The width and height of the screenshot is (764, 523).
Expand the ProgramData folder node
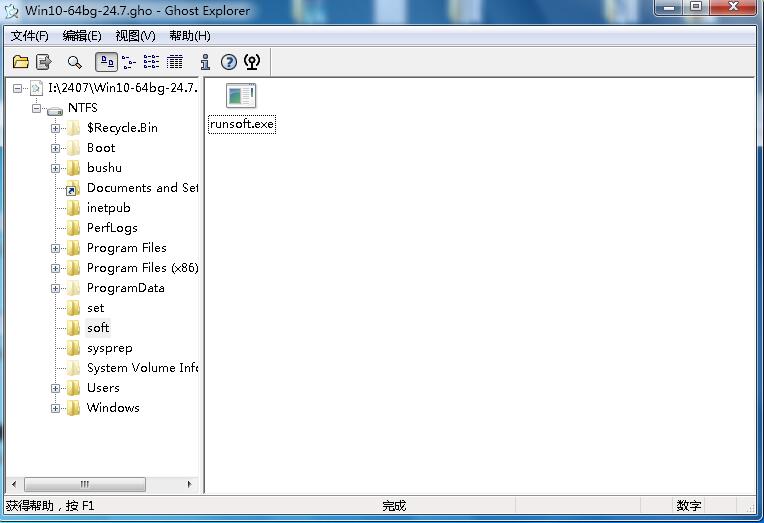coord(55,288)
